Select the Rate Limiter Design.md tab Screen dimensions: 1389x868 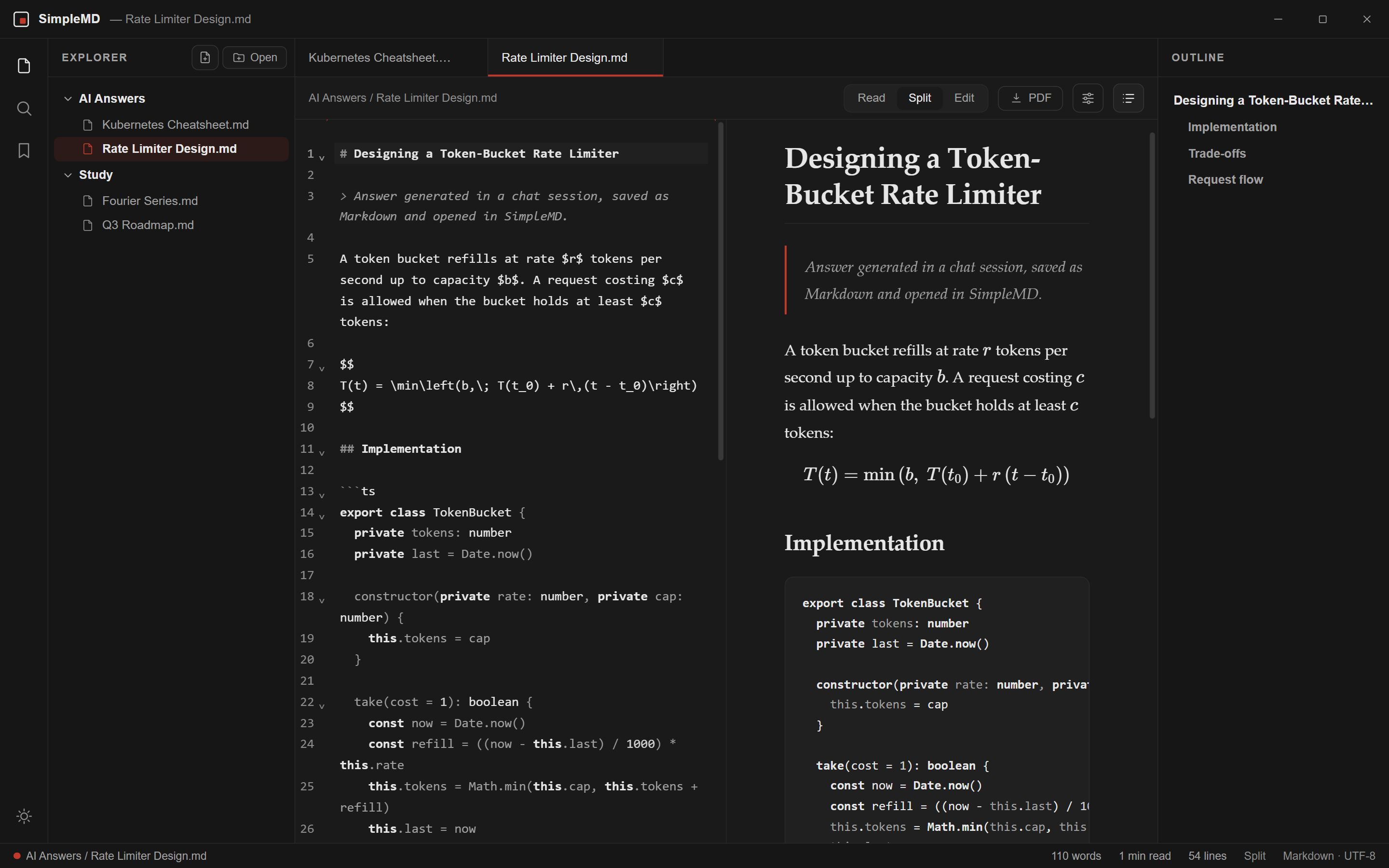pos(575,57)
